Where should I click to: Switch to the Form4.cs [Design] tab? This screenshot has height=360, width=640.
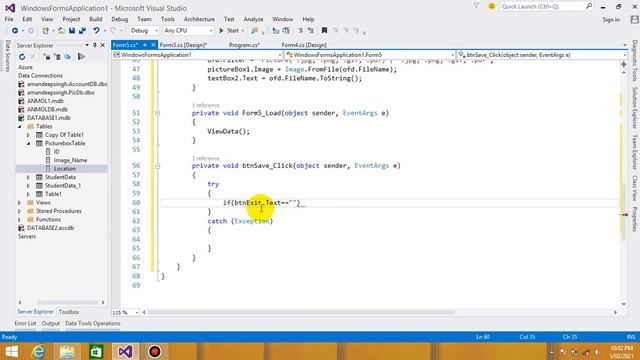[304, 45]
